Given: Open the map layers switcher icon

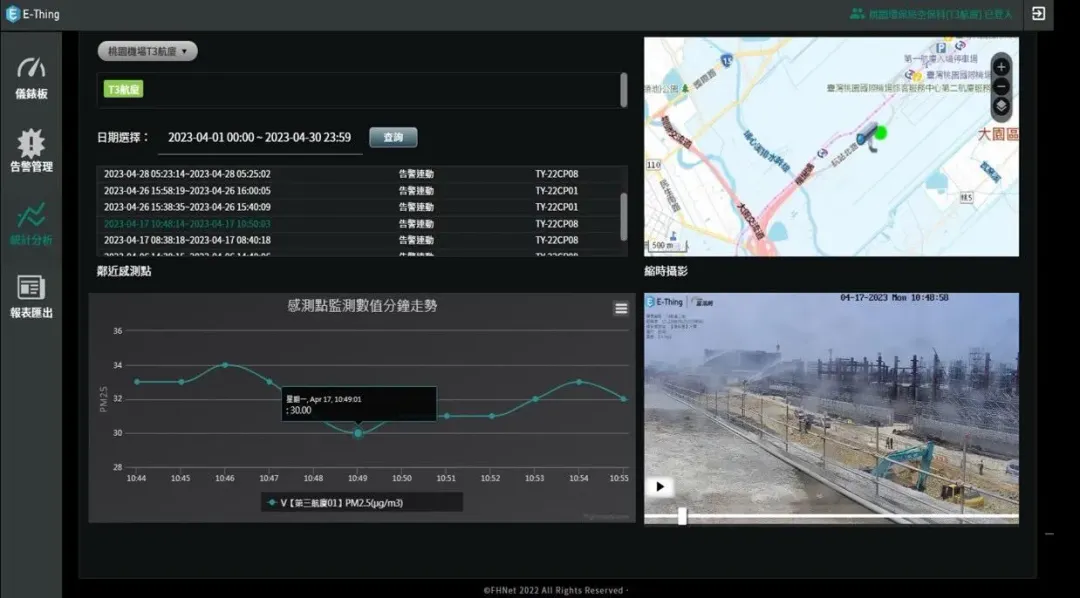Looking at the screenshot, I should coord(1001,106).
